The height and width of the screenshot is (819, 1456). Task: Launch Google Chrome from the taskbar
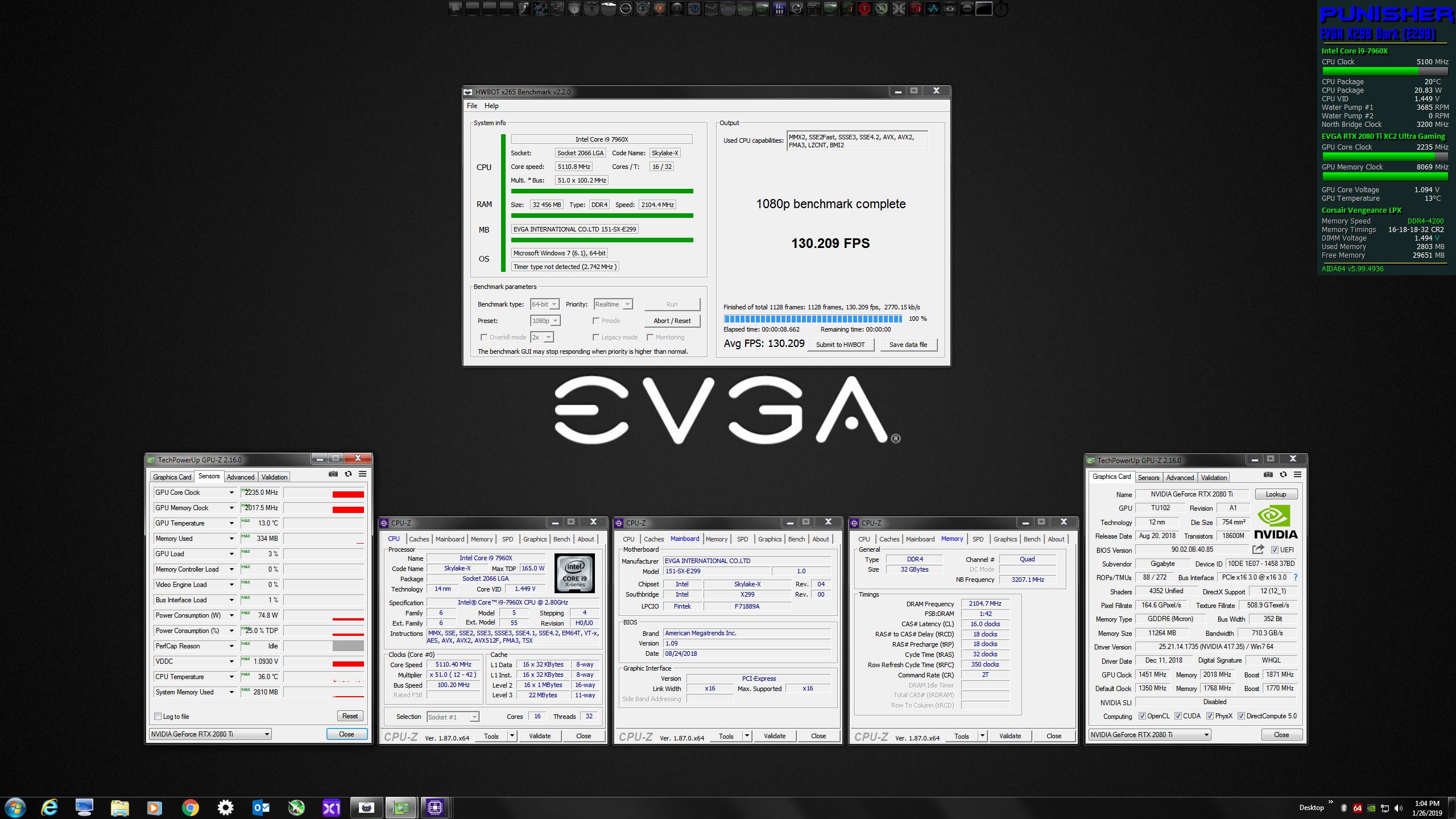pos(190,808)
